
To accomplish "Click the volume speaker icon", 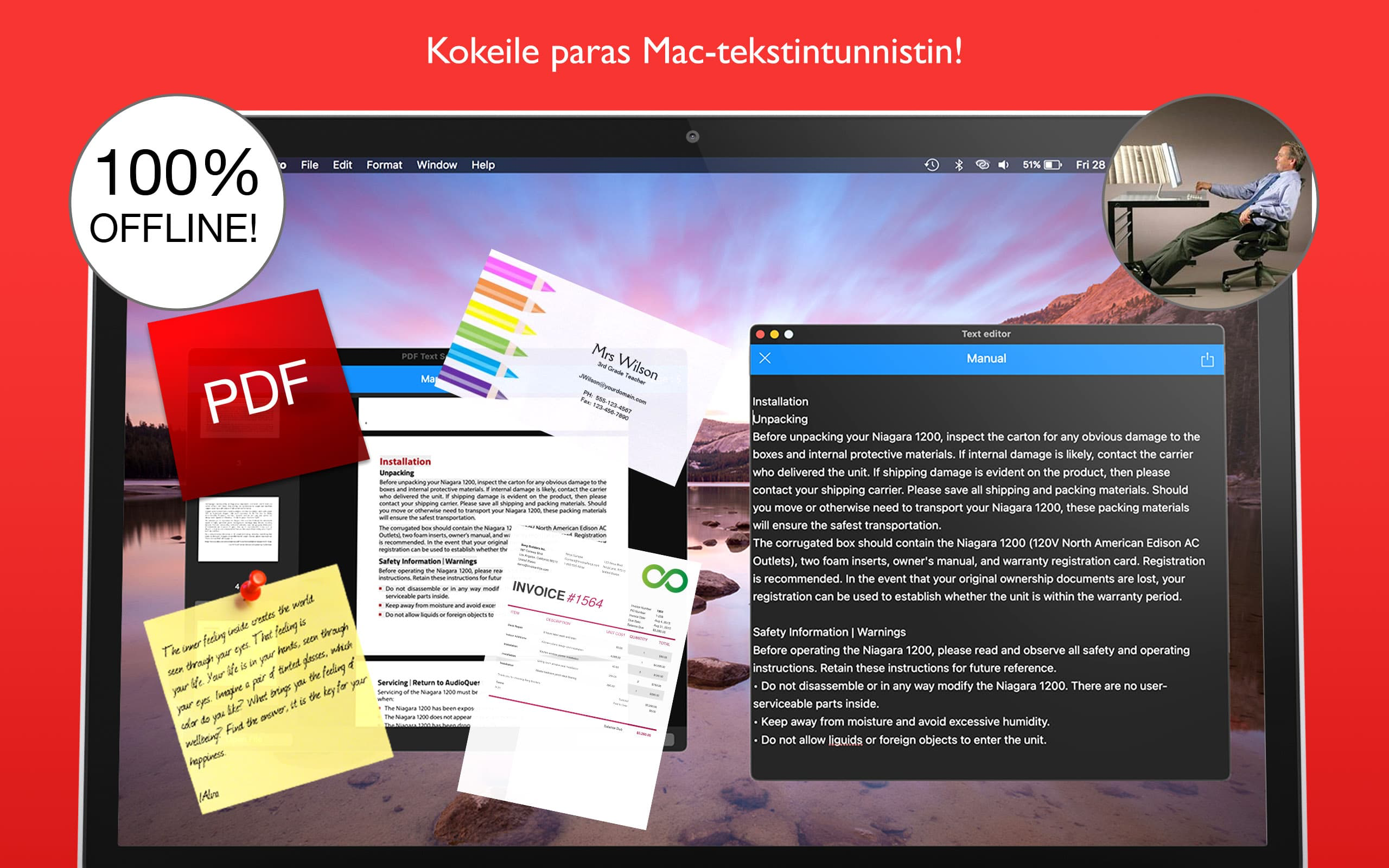I will [1003, 165].
